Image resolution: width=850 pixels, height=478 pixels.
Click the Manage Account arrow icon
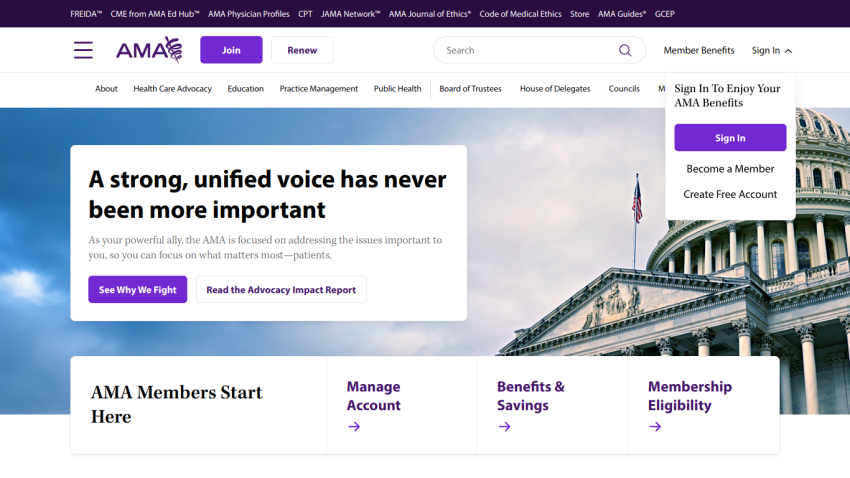pyautogui.click(x=354, y=427)
